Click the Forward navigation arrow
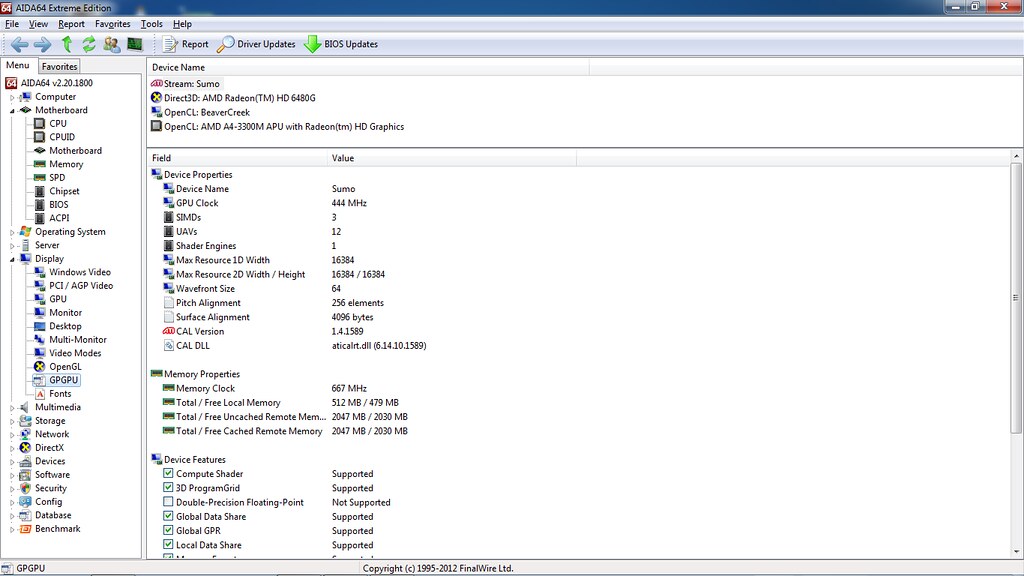 (42, 44)
